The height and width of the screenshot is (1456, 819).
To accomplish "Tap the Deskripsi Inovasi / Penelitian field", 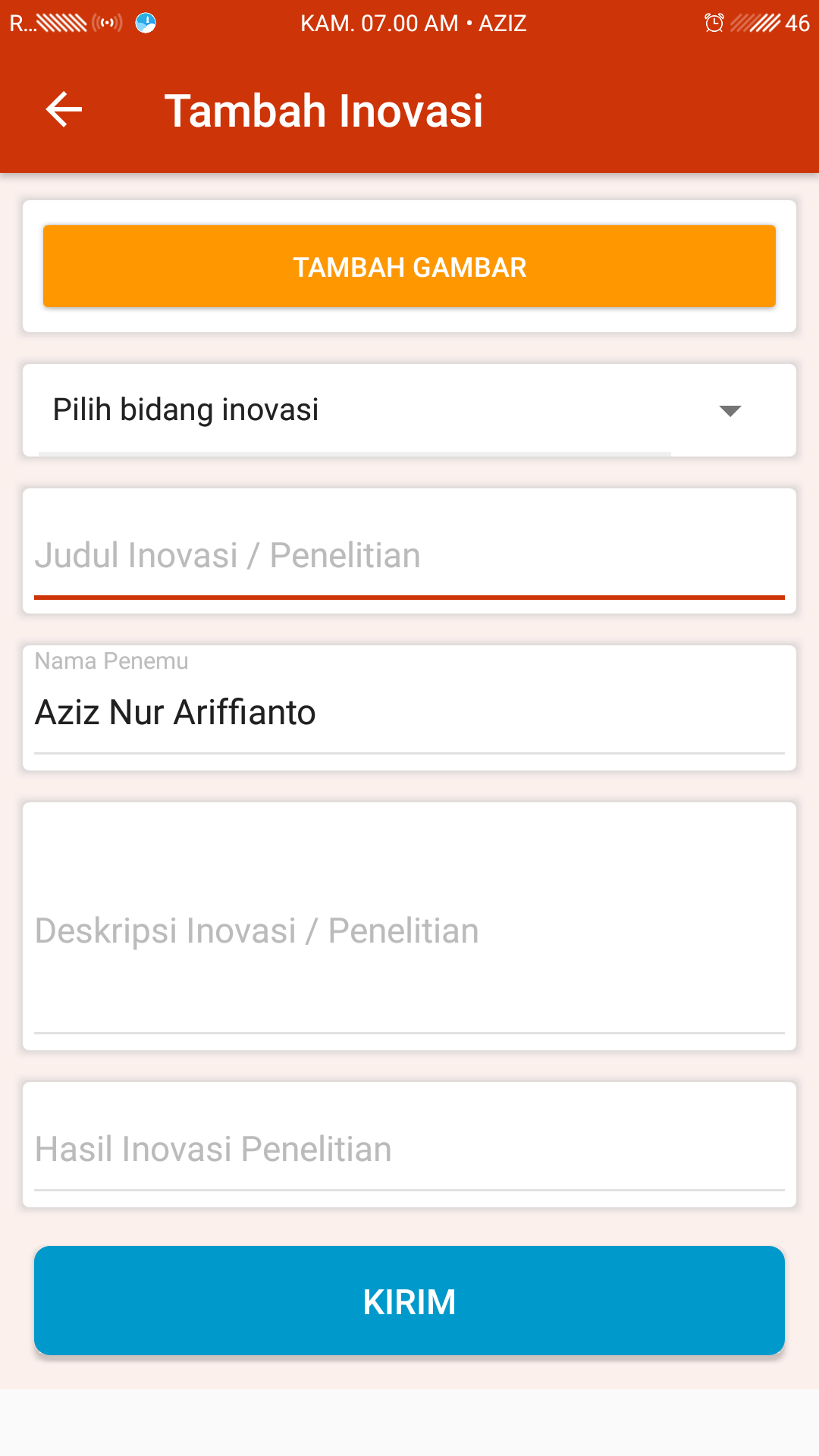I will (409, 930).
